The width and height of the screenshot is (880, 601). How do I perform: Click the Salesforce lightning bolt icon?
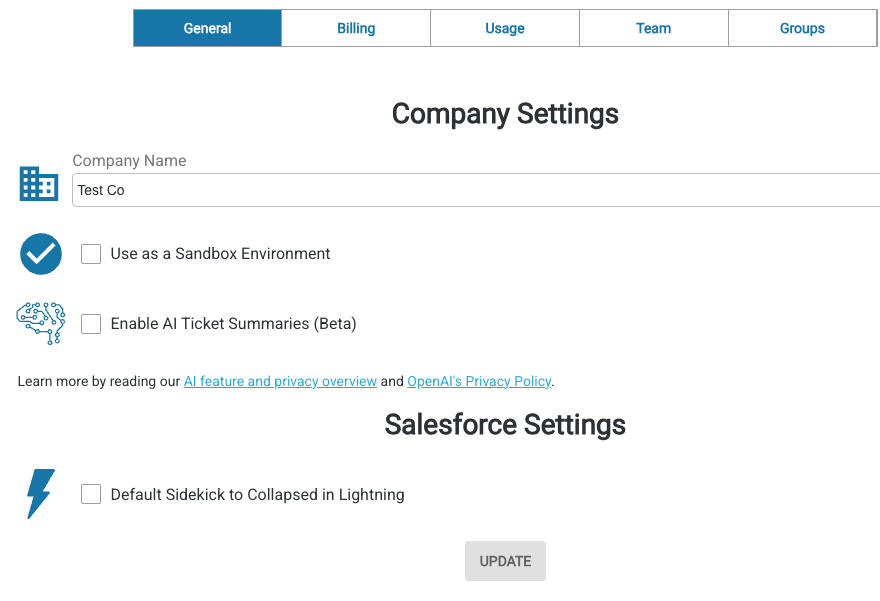click(x=41, y=494)
